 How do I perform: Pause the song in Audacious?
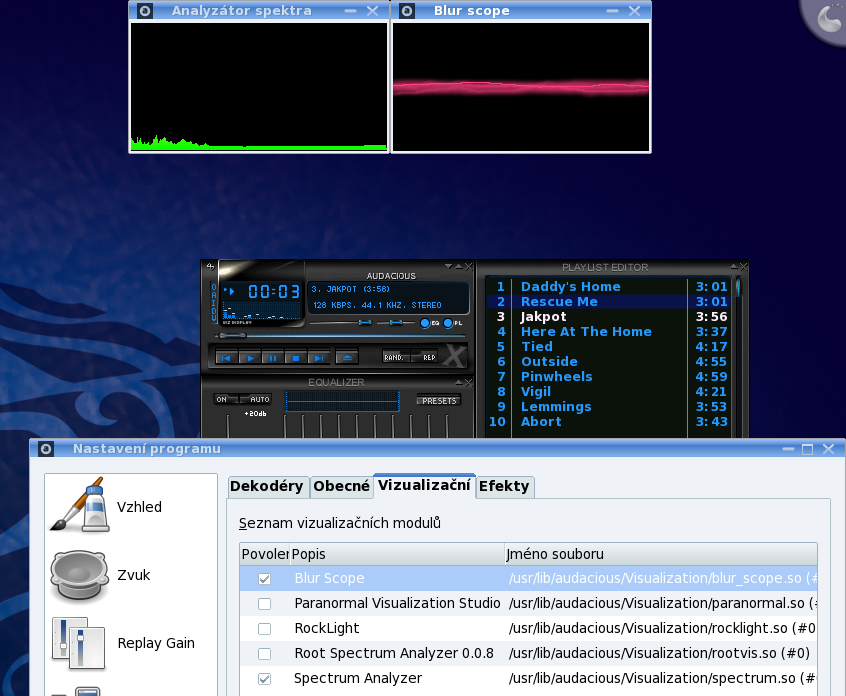[x=273, y=358]
